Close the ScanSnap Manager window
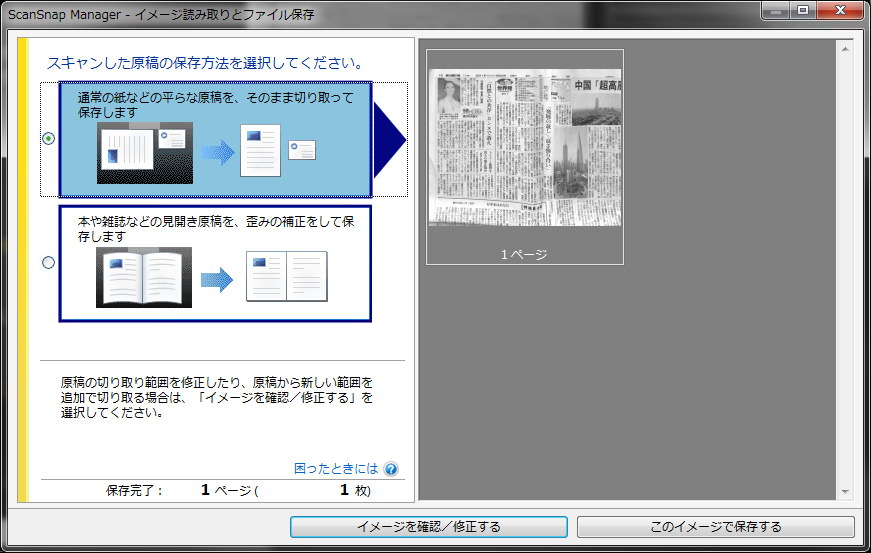The height and width of the screenshot is (553, 871). (x=840, y=11)
